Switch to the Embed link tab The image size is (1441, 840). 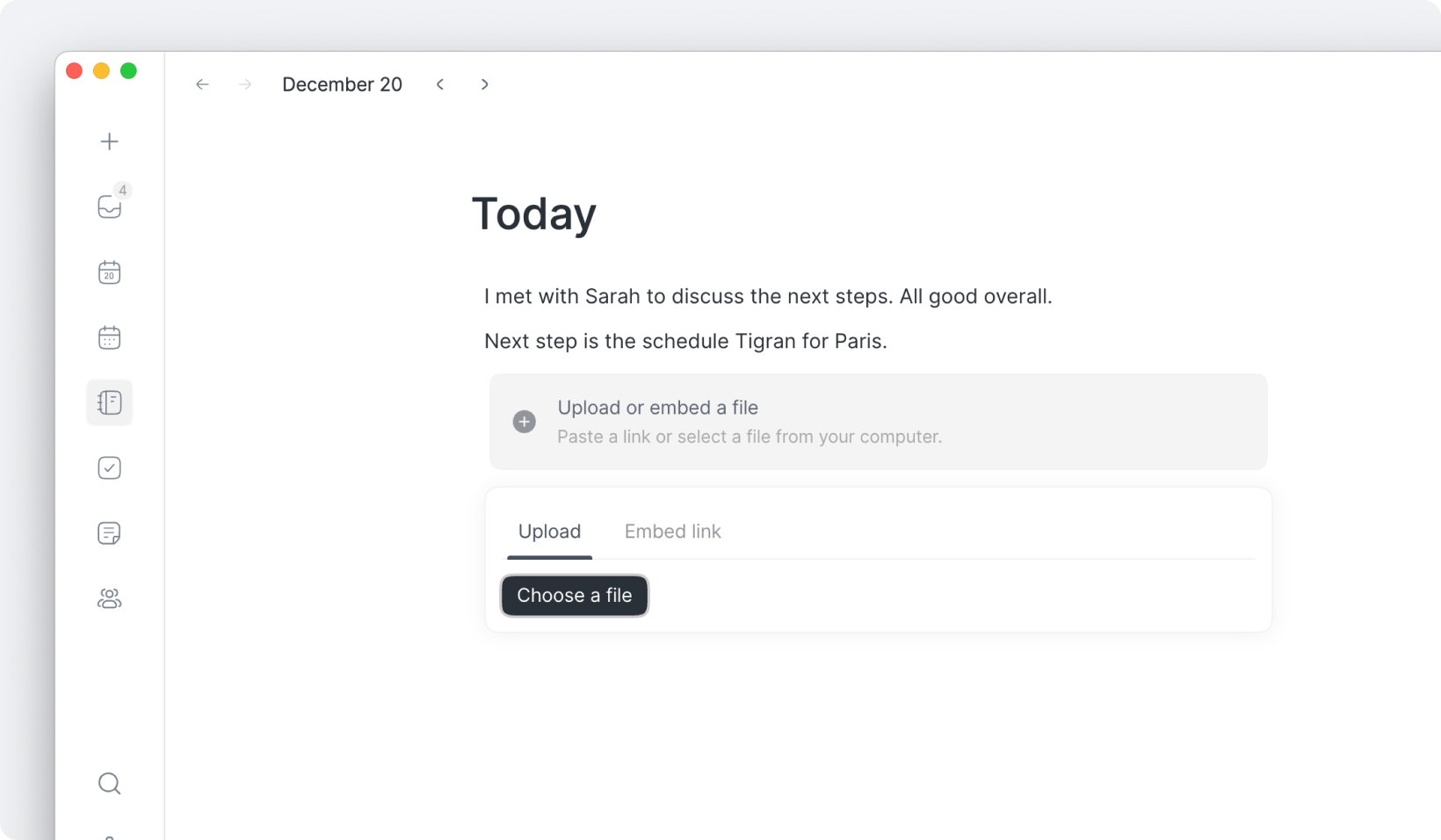click(672, 532)
